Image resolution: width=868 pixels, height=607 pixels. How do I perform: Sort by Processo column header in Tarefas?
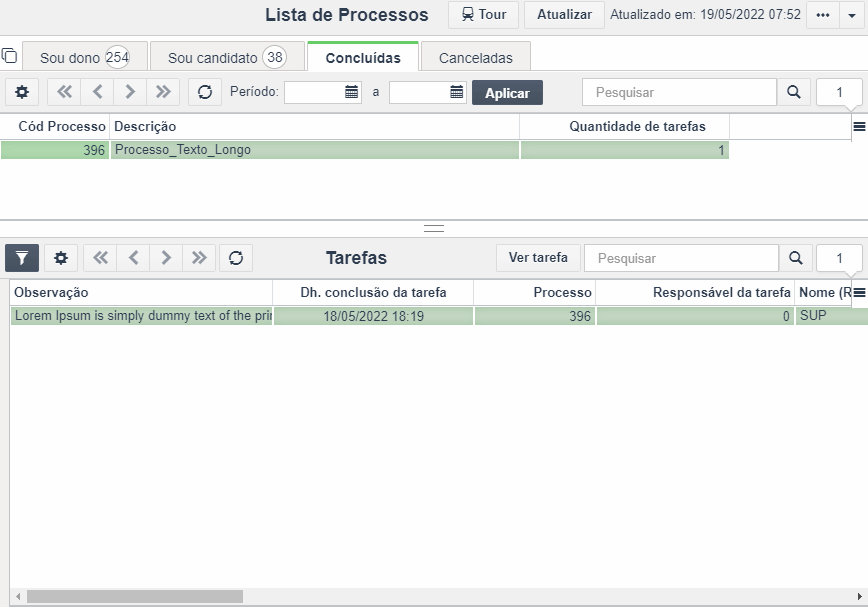[535, 293]
